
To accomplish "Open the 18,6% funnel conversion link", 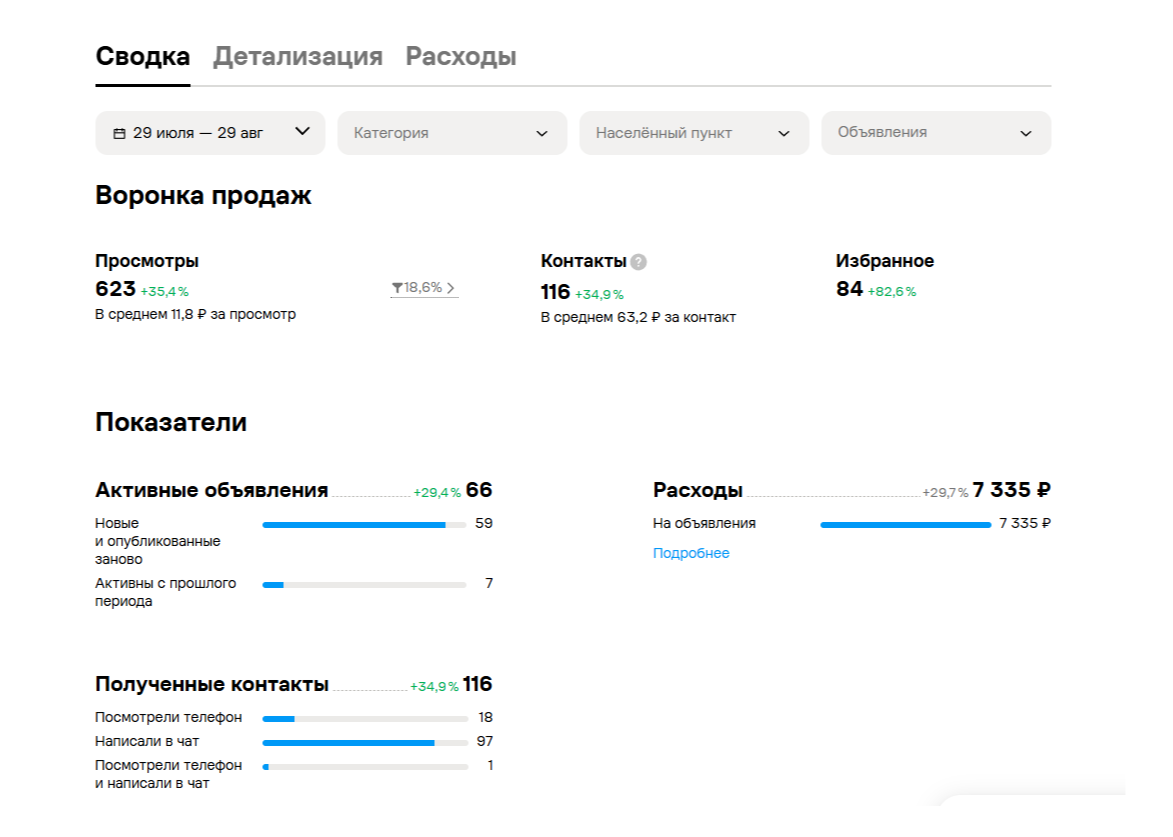I will 423,288.
